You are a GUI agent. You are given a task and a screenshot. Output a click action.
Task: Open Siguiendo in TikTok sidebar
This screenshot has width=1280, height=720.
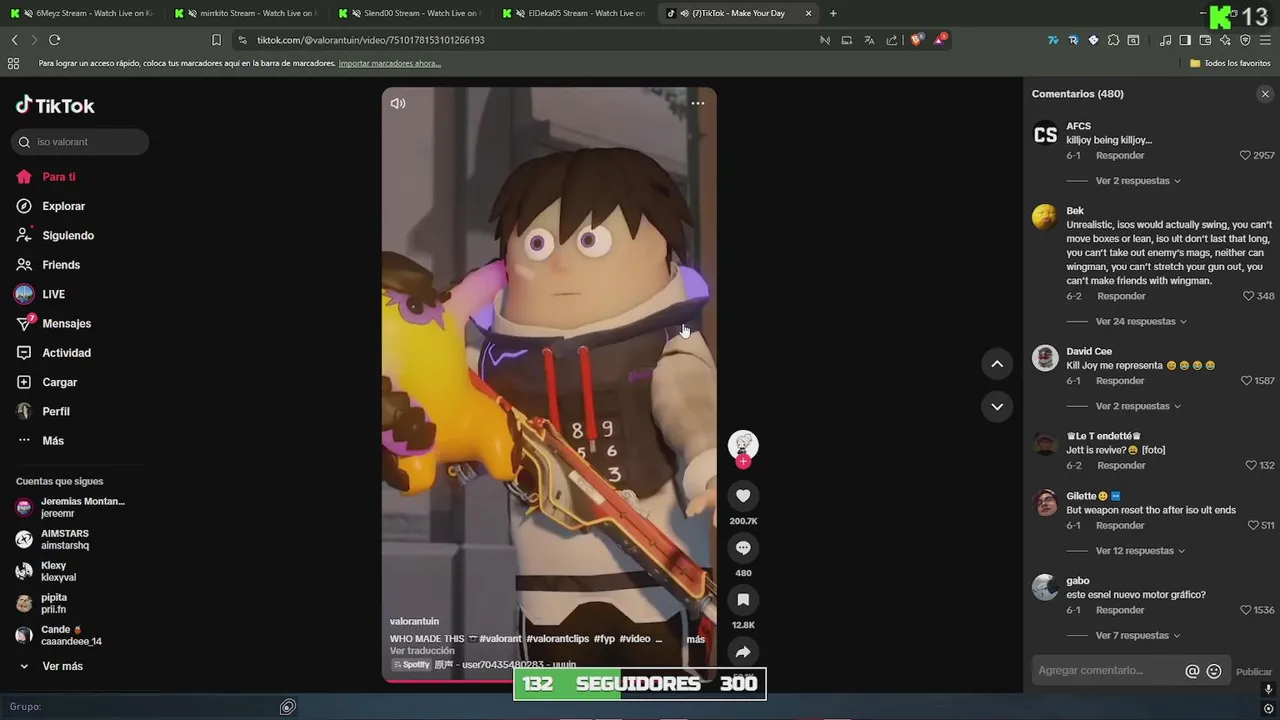pyautogui.click(x=68, y=236)
